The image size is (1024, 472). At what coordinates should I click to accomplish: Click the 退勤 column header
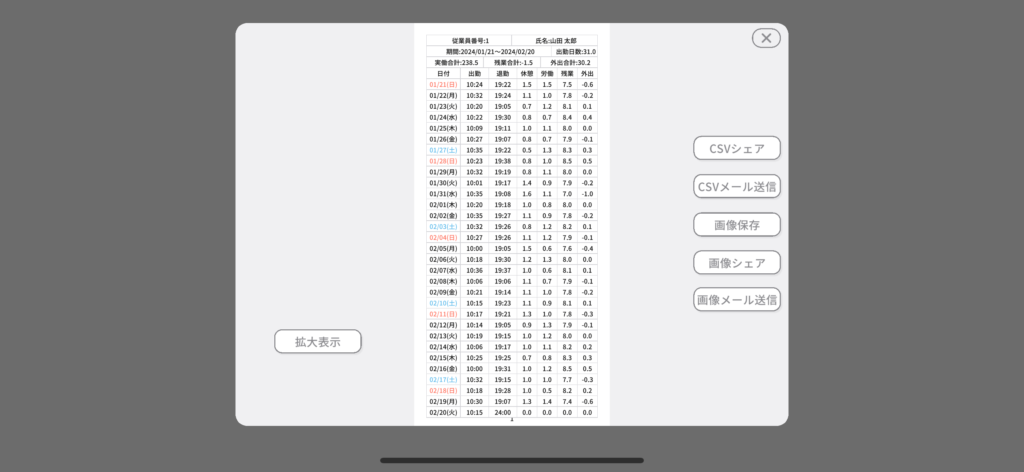[x=502, y=74]
